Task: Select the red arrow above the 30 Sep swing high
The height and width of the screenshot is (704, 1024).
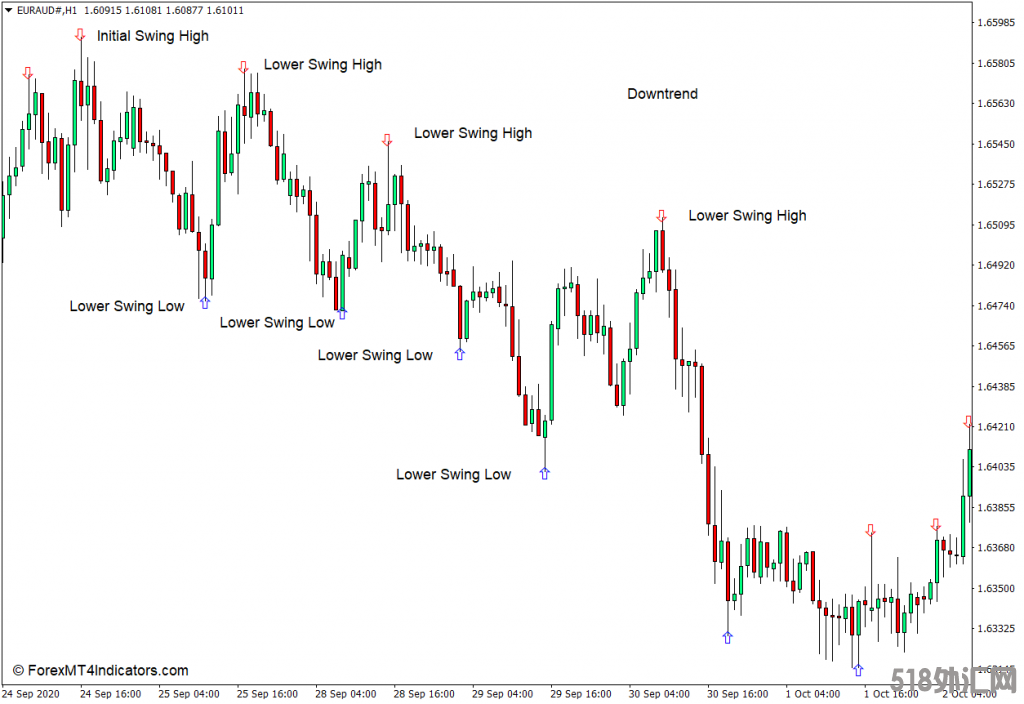Action: [x=661, y=216]
